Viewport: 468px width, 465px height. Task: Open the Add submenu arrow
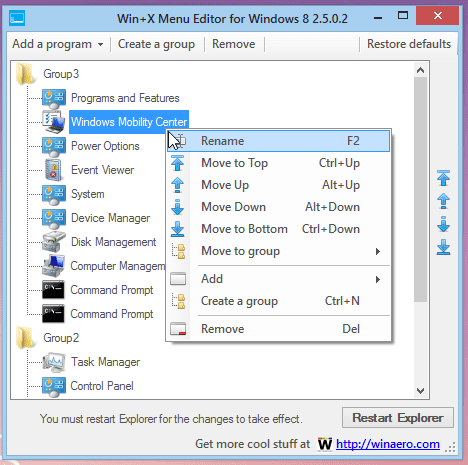coord(378,279)
